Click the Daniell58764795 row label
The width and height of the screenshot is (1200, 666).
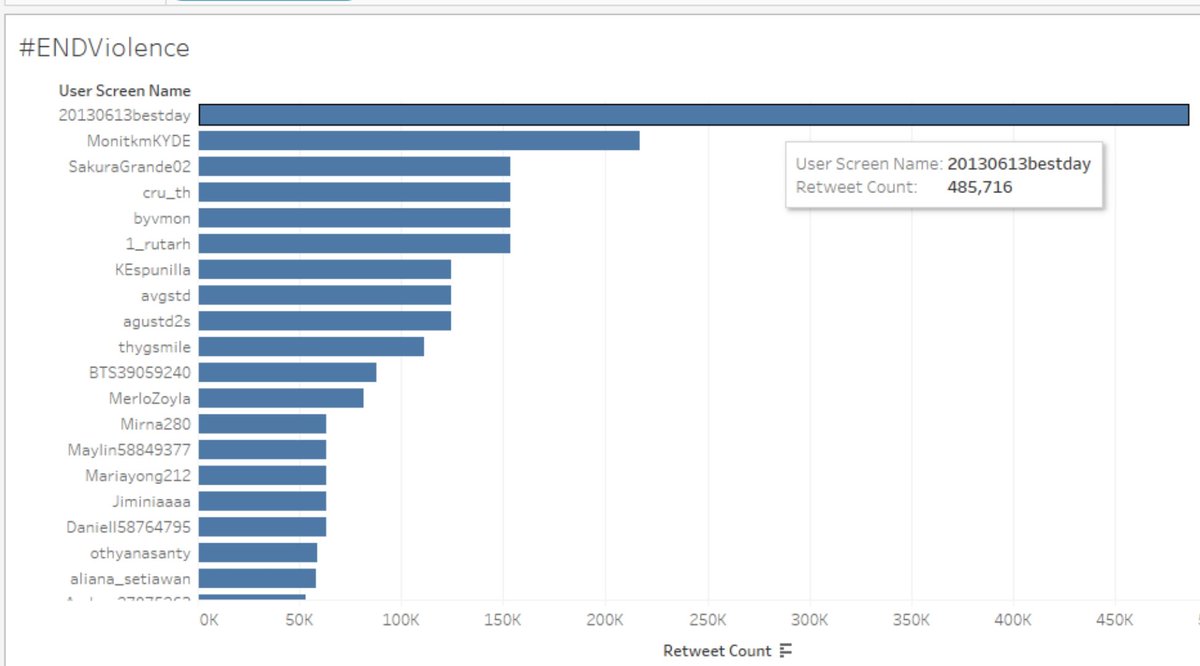coord(128,527)
